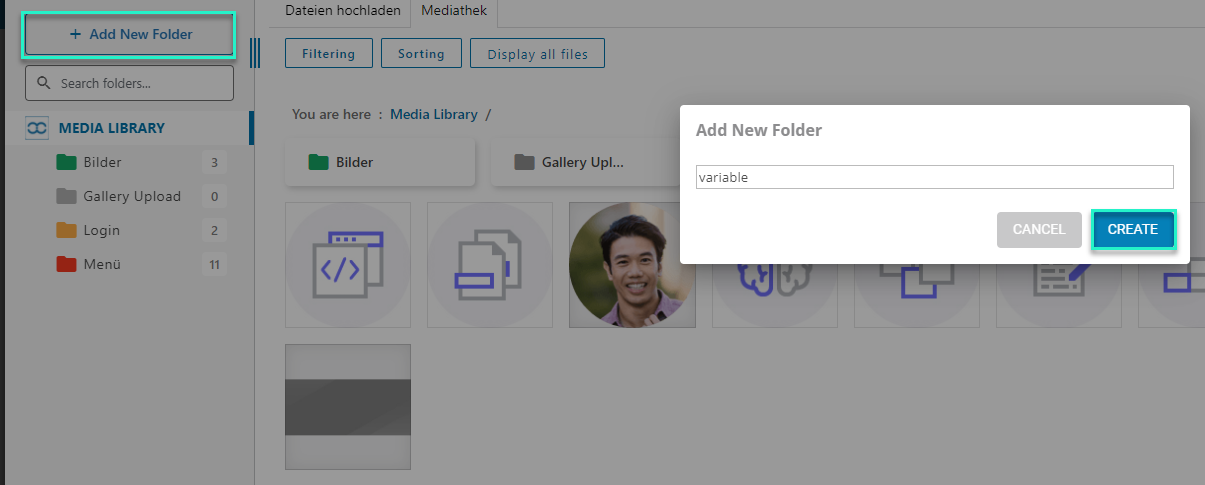This screenshot has width=1205, height=485.
Task: Click the Create button in dialog
Action: pos(1132,229)
